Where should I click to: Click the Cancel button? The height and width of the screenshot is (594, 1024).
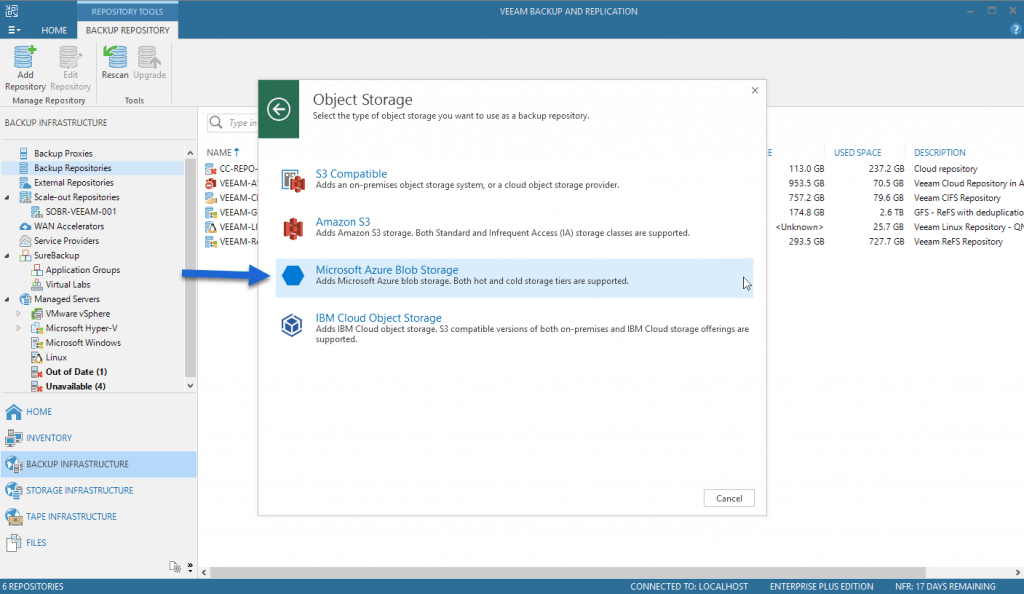click(729, 498)
